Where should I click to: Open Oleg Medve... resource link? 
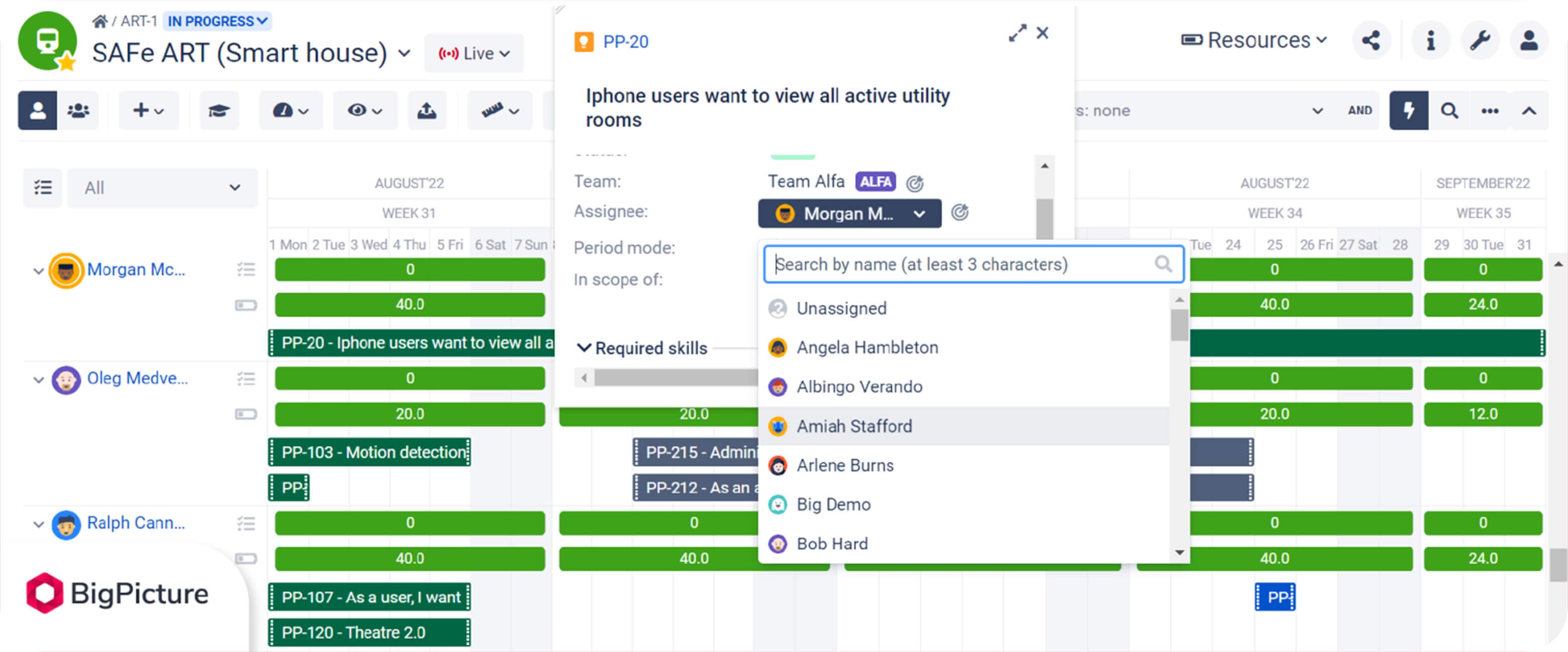138,378
